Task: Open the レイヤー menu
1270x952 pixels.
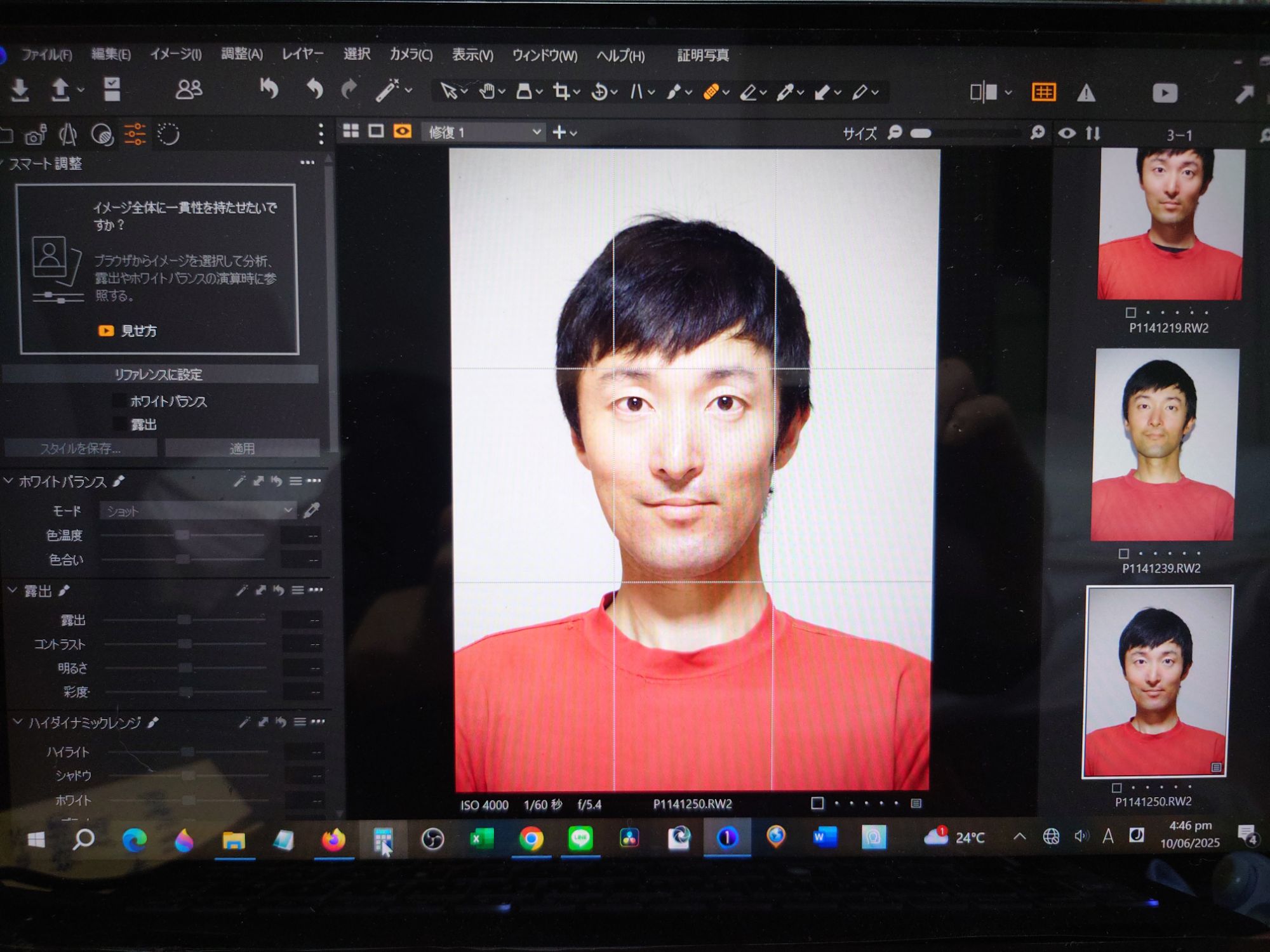Action: 302,54
